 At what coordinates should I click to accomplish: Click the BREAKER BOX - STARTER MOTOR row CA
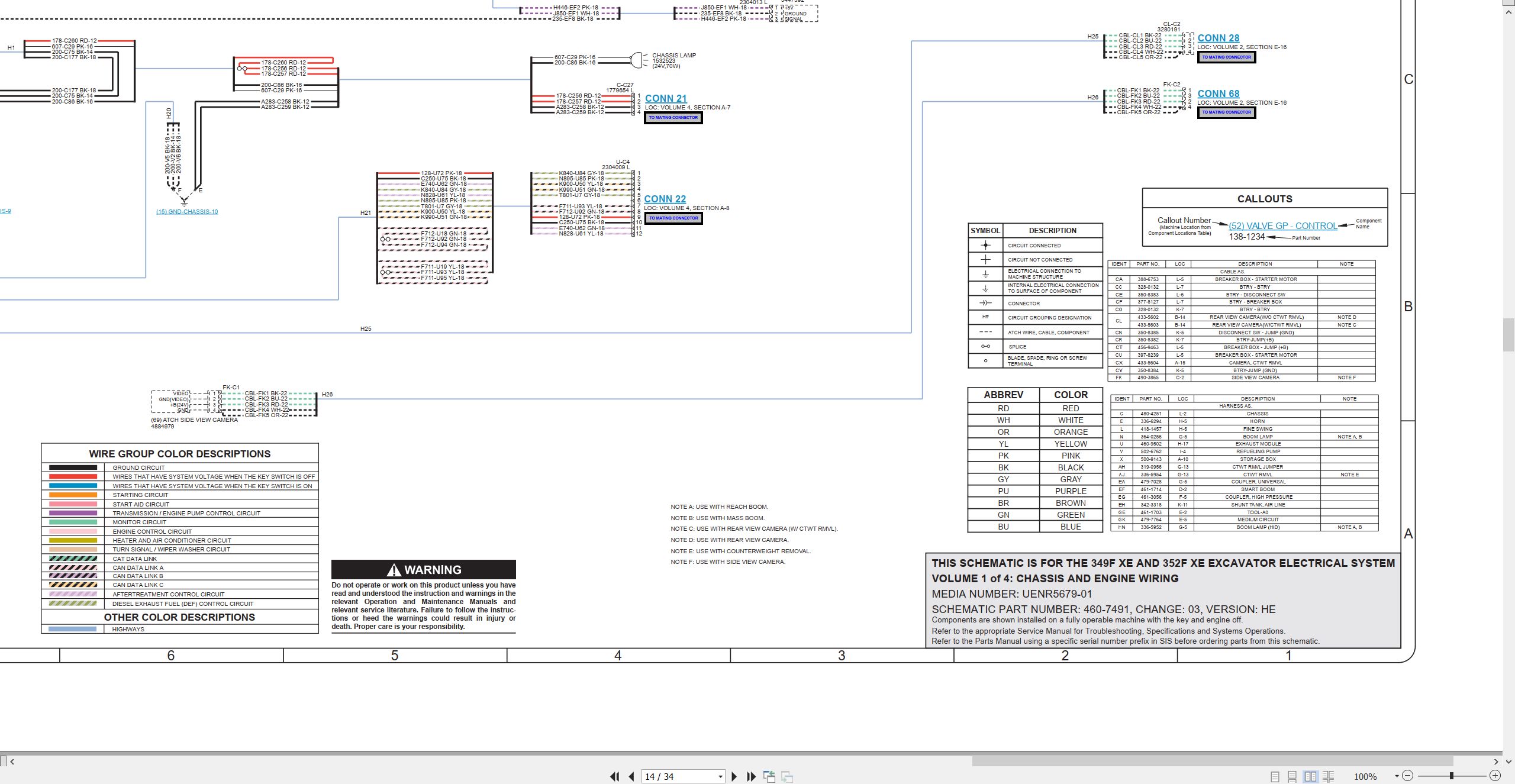pos(1242,279)
